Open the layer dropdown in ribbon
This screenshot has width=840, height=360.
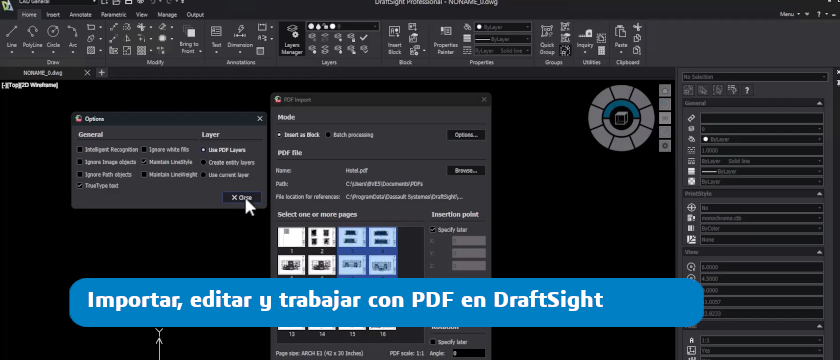coord(343,26)
